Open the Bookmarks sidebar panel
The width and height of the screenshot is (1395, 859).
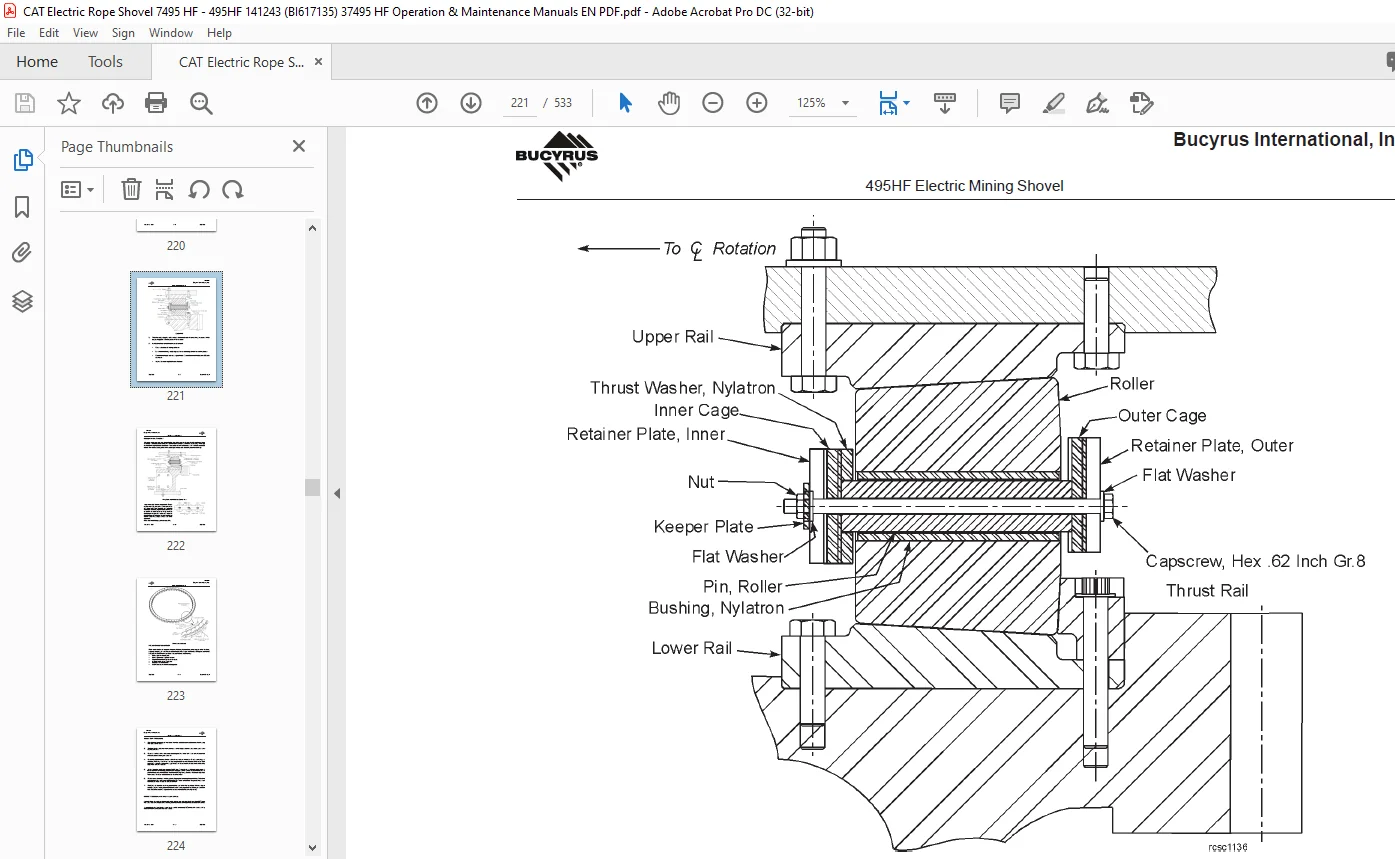click(x=22, y=207)
